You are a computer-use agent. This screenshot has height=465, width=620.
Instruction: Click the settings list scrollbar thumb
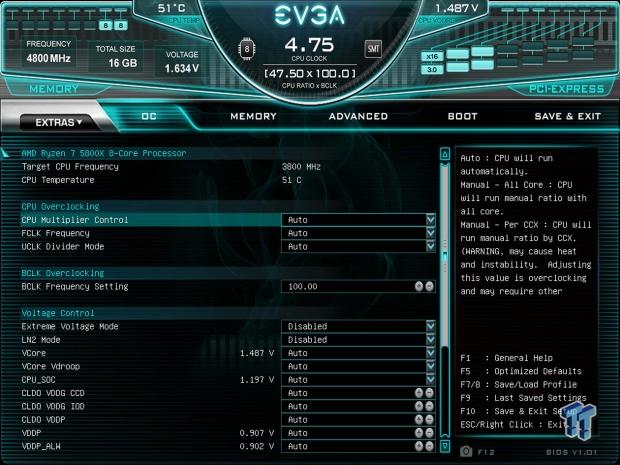coord(445,255)
